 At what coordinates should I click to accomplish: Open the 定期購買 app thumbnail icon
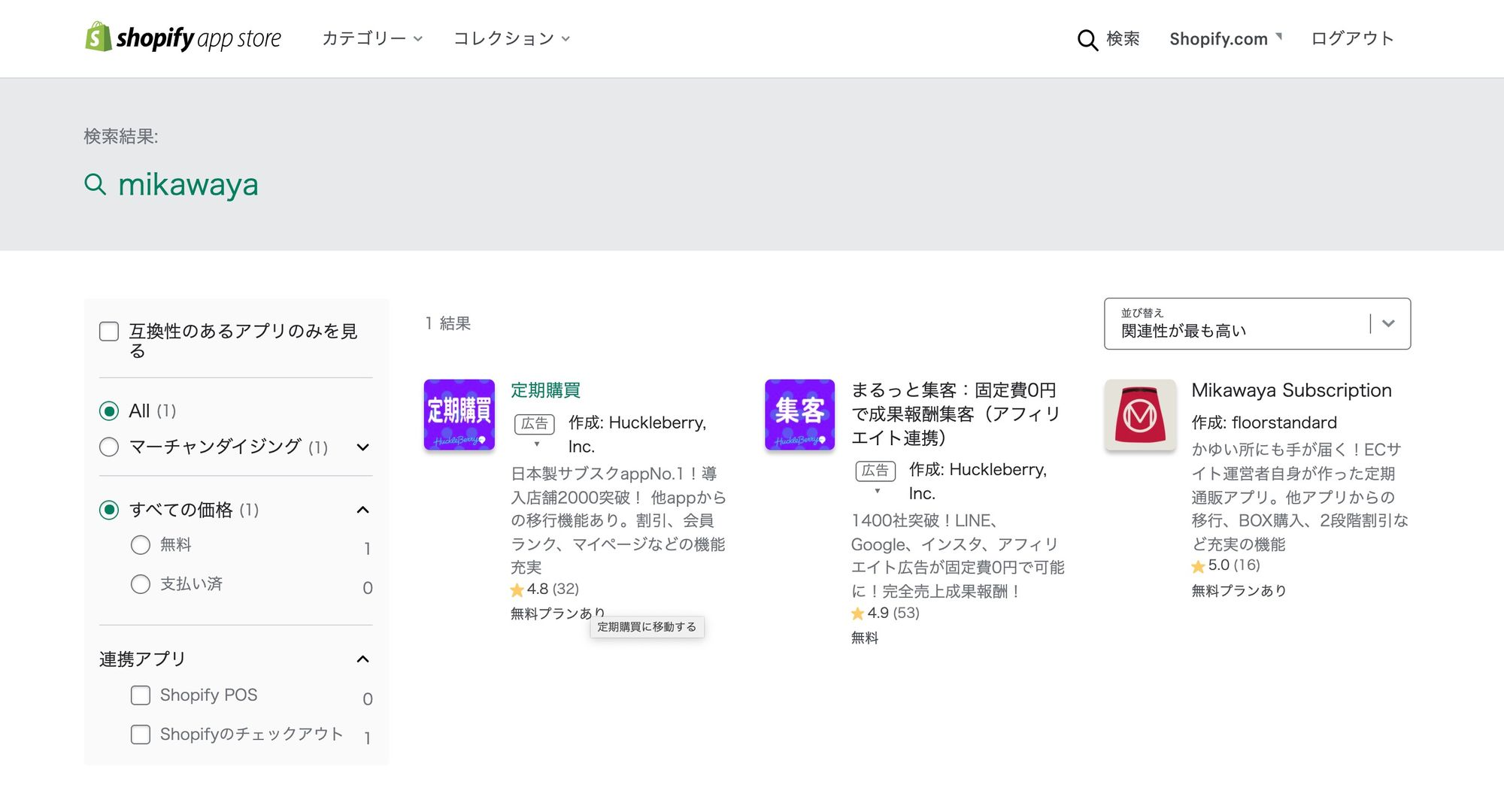click(x=459, y=415)
